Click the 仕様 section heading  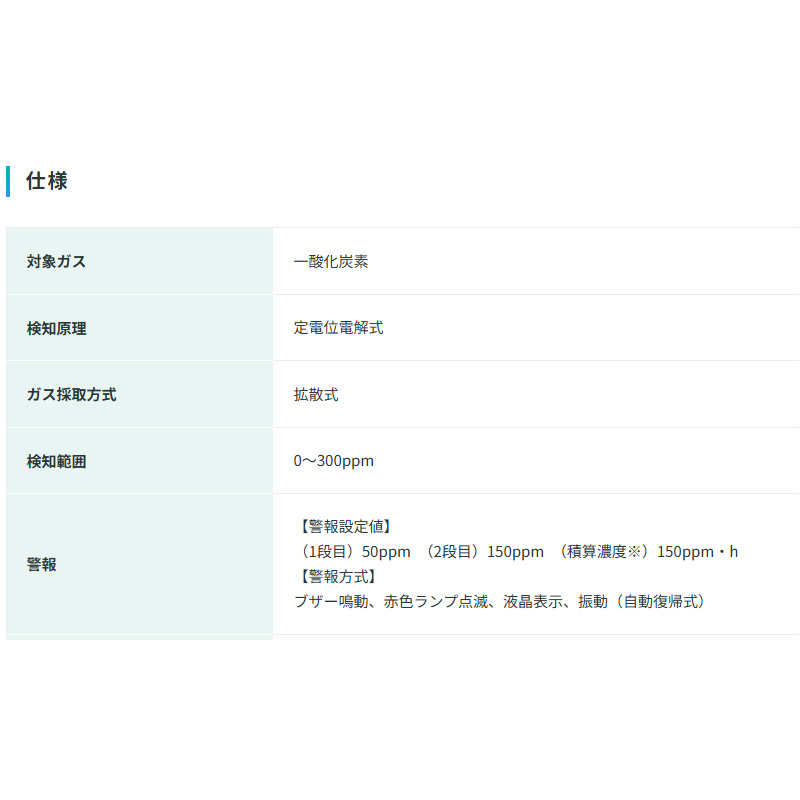coord(46,181)
